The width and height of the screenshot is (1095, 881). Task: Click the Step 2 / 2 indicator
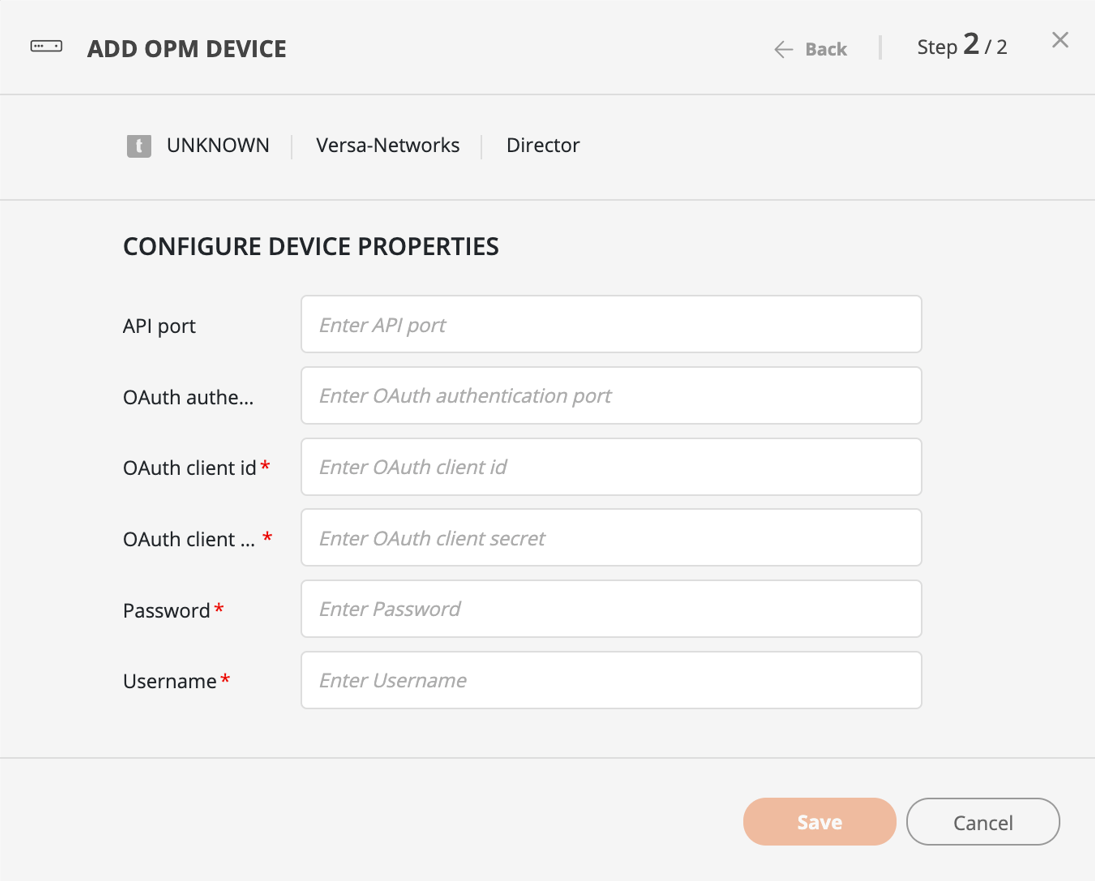point(961,47)
